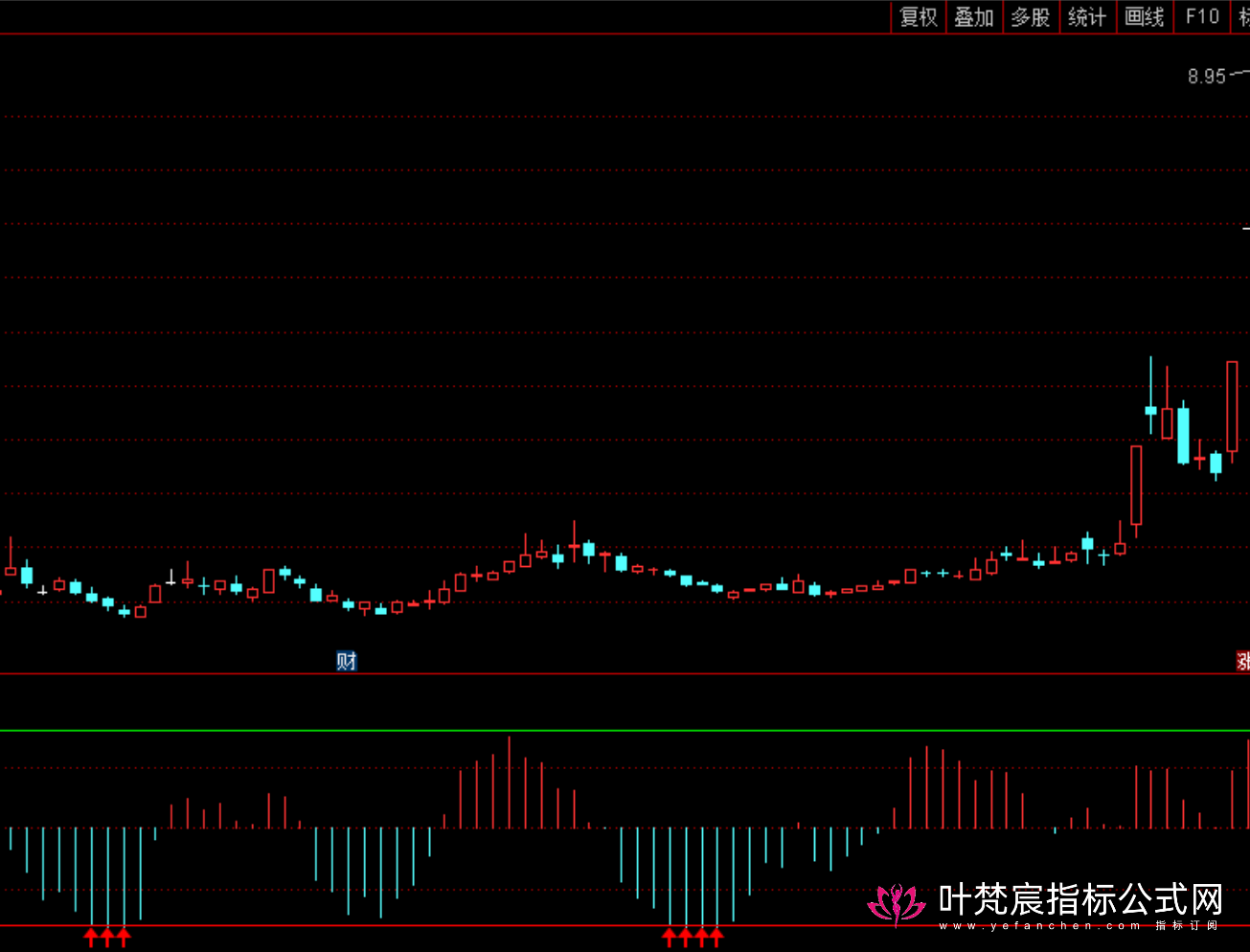1250x952 pixels.
Task: Open the 叠加 overlay option
Action: (974, 17)
